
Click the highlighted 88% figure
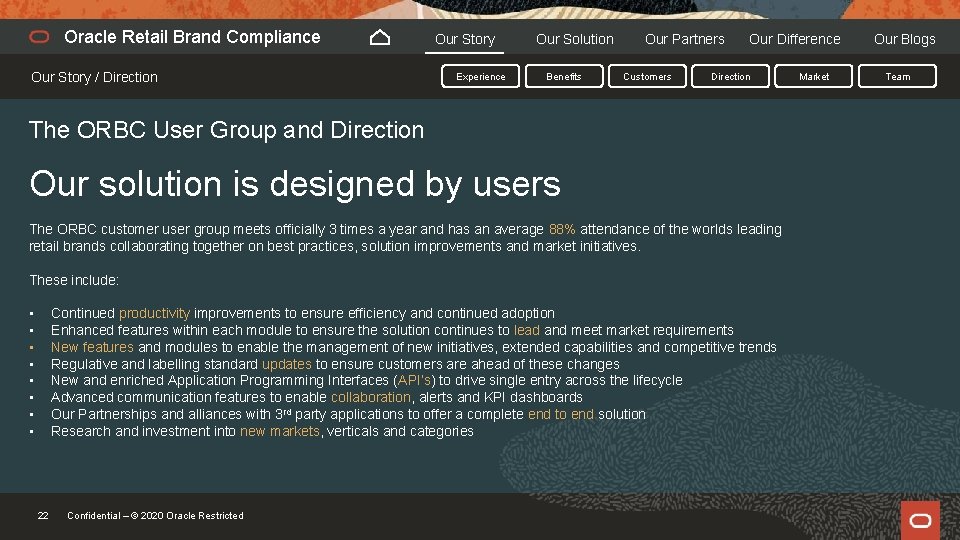pyautogui.click(x=562, y=229)
